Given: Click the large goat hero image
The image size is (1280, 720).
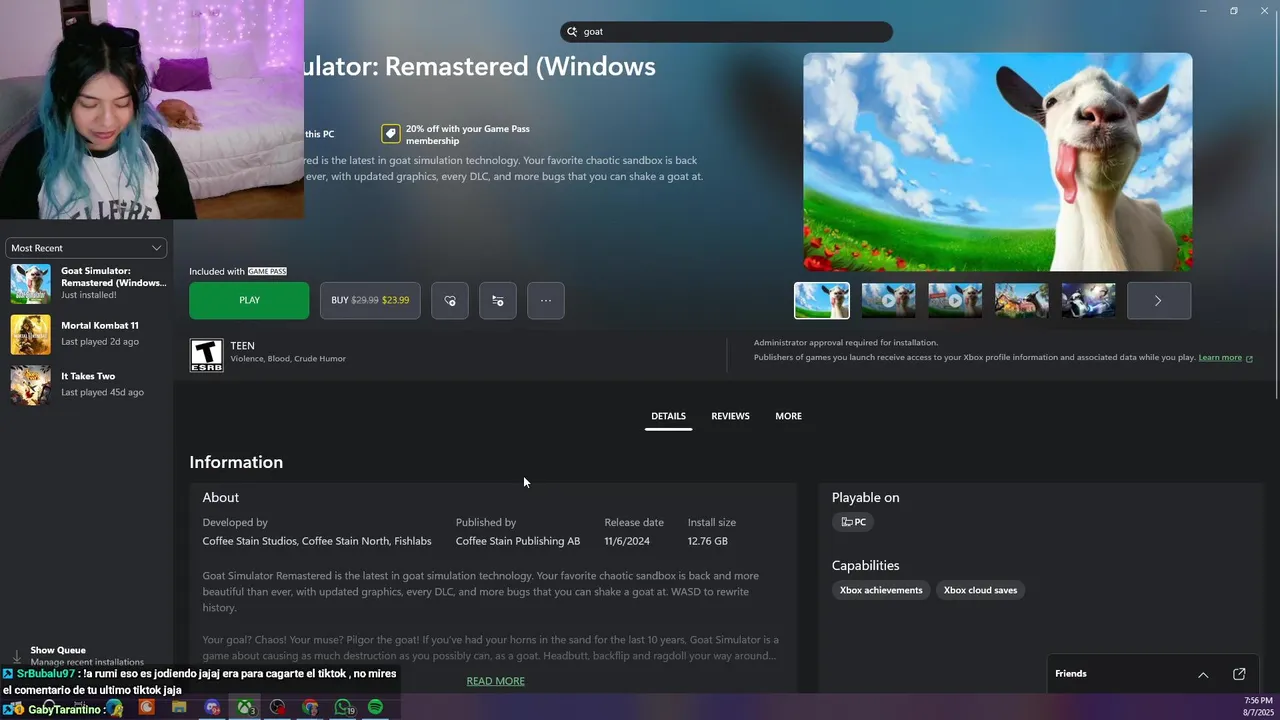Looking at the screenshot, I should click(998, 162).
